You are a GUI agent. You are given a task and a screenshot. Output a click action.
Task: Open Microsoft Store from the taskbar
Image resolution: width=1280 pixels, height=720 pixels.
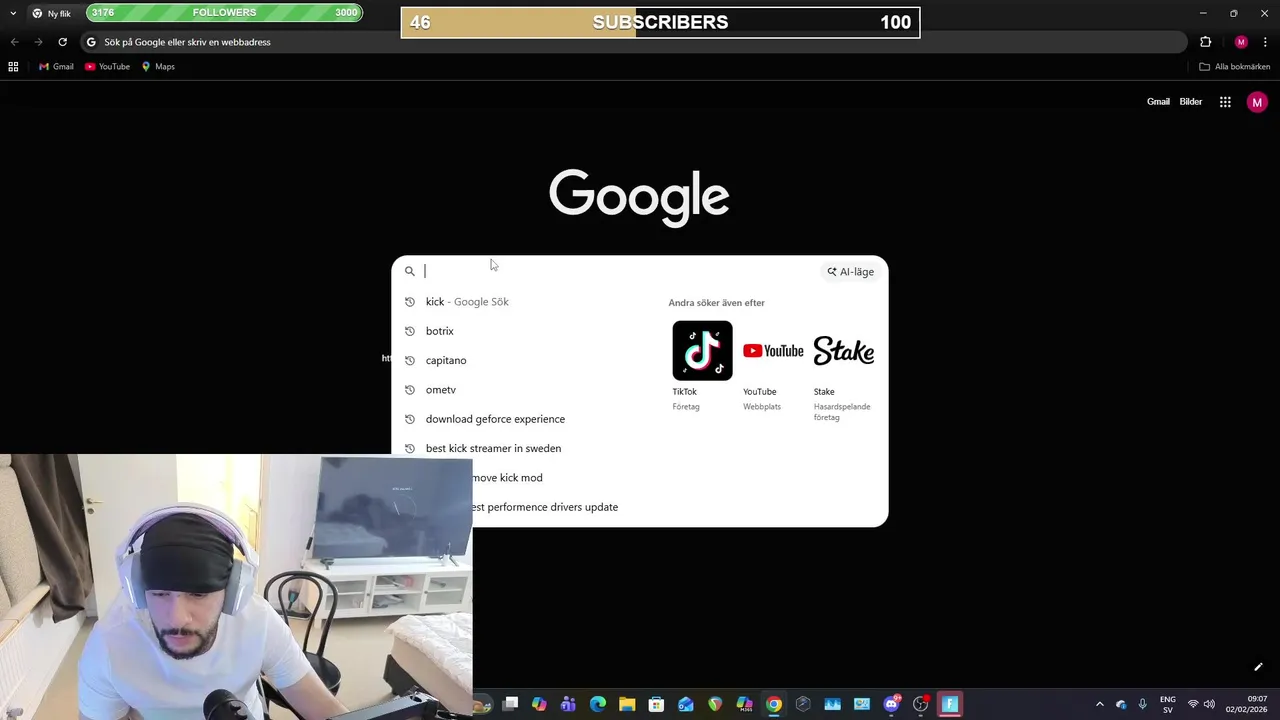656,704
